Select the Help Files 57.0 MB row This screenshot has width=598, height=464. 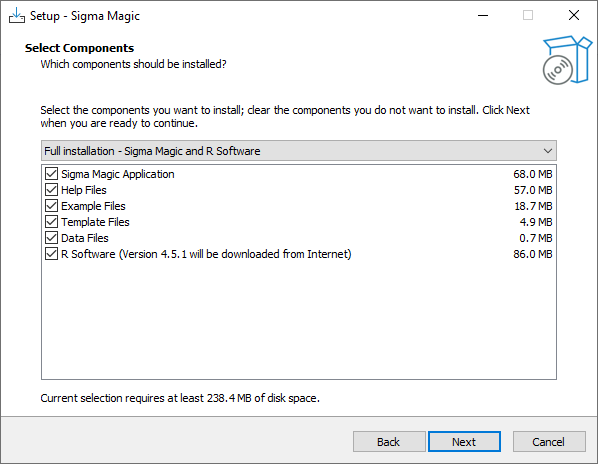click(x=299, y=190)
